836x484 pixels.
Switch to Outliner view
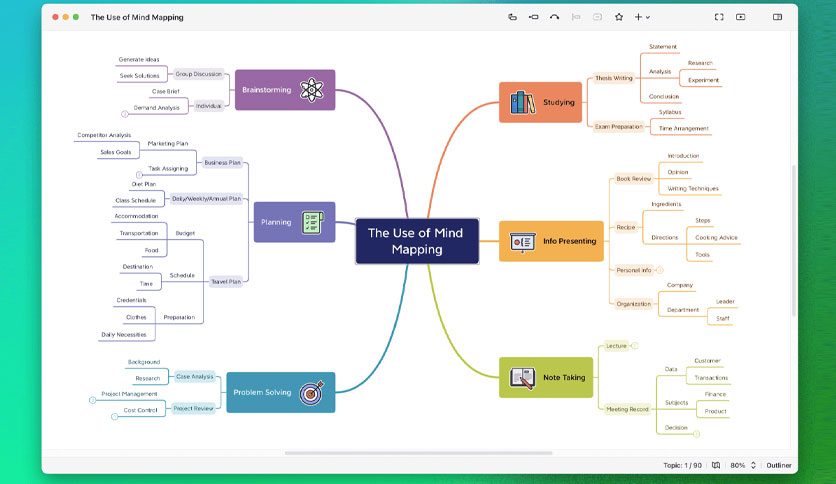tap(779, 465)
